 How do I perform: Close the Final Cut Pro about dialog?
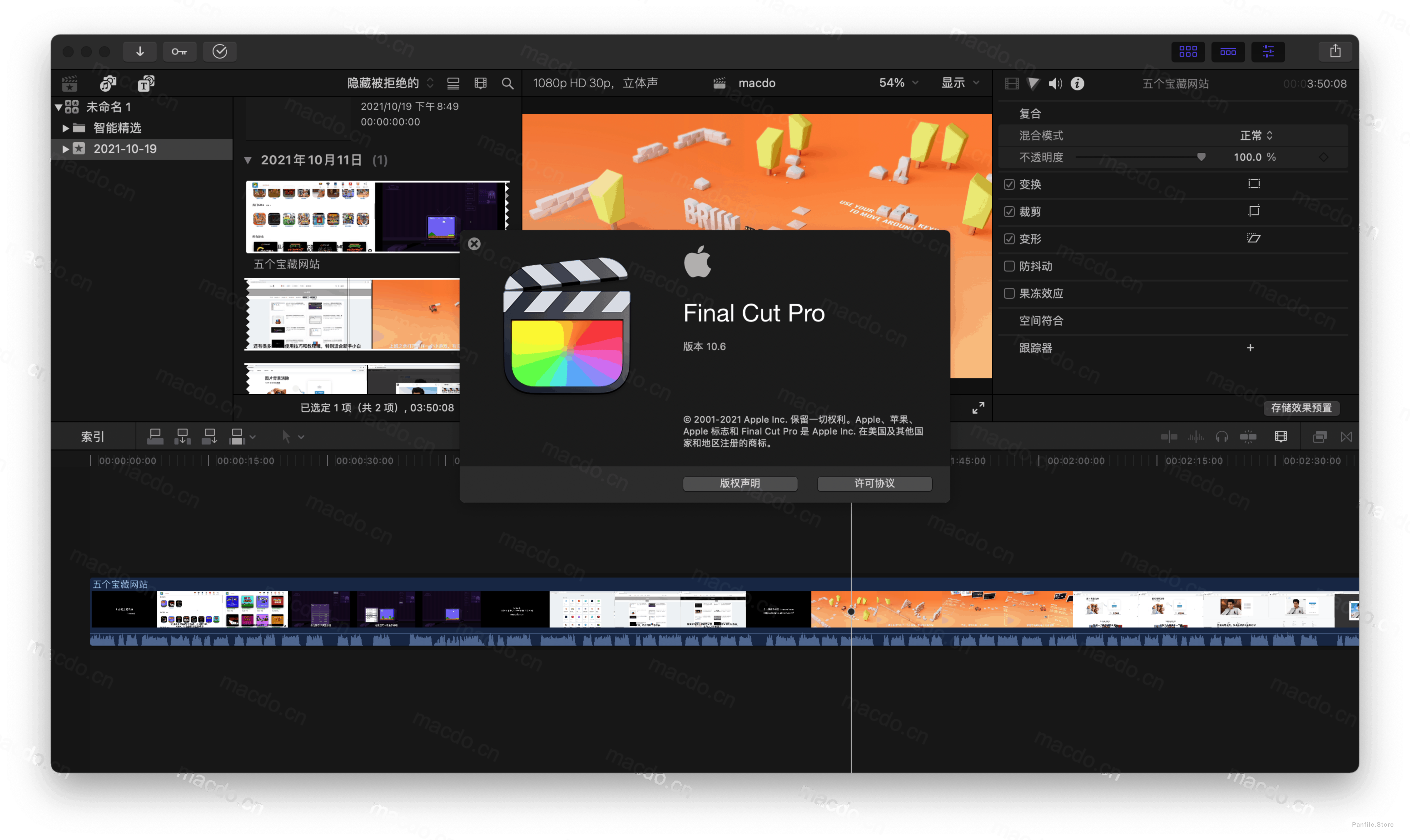pos(474,244)
